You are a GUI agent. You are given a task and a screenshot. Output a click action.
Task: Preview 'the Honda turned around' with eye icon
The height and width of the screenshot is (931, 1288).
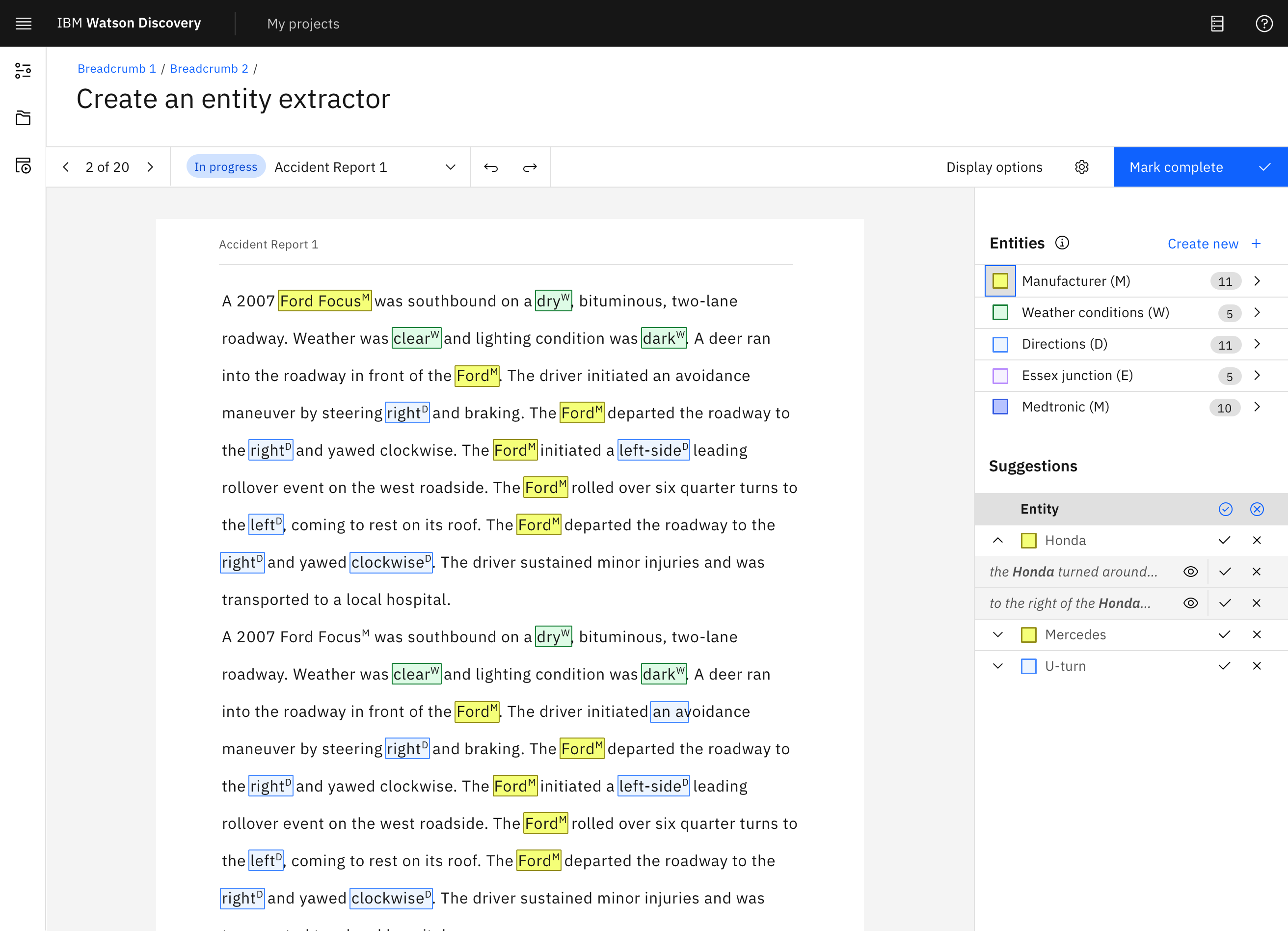(x=1190, y=572)
